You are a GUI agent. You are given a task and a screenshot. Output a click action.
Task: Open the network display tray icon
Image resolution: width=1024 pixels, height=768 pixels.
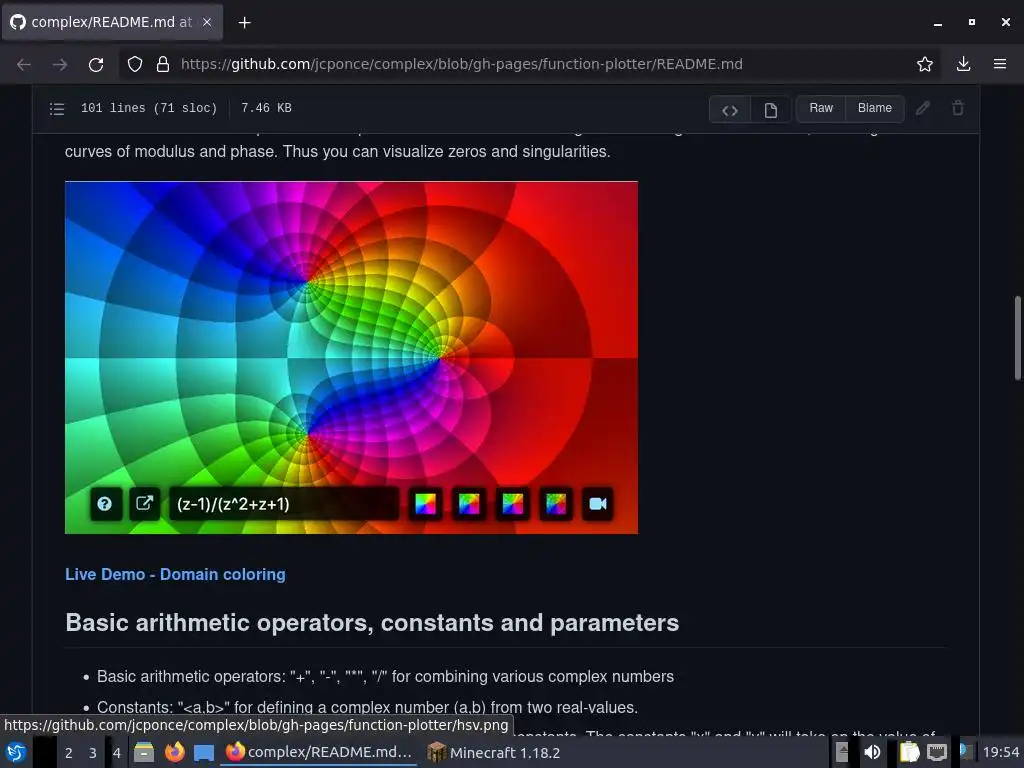[x=937, y=752]
